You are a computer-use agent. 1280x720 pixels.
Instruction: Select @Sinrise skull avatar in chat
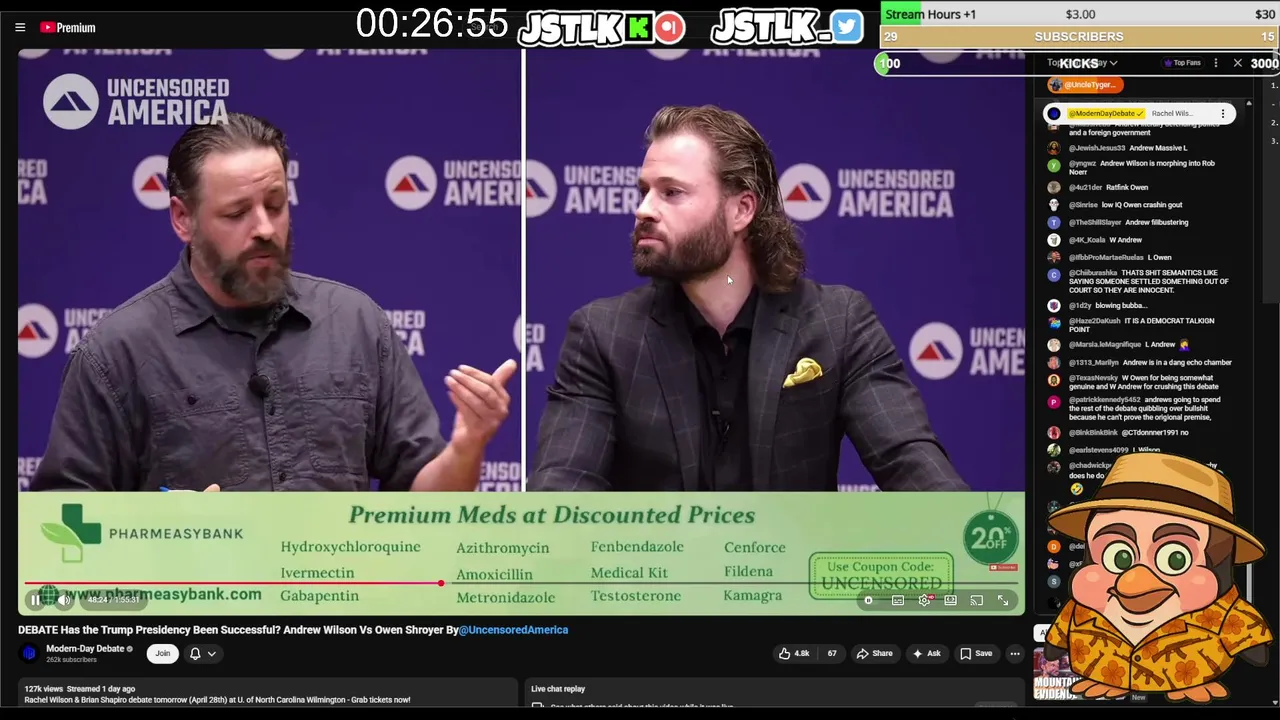pyautogui.click(x=1054, y=205)
